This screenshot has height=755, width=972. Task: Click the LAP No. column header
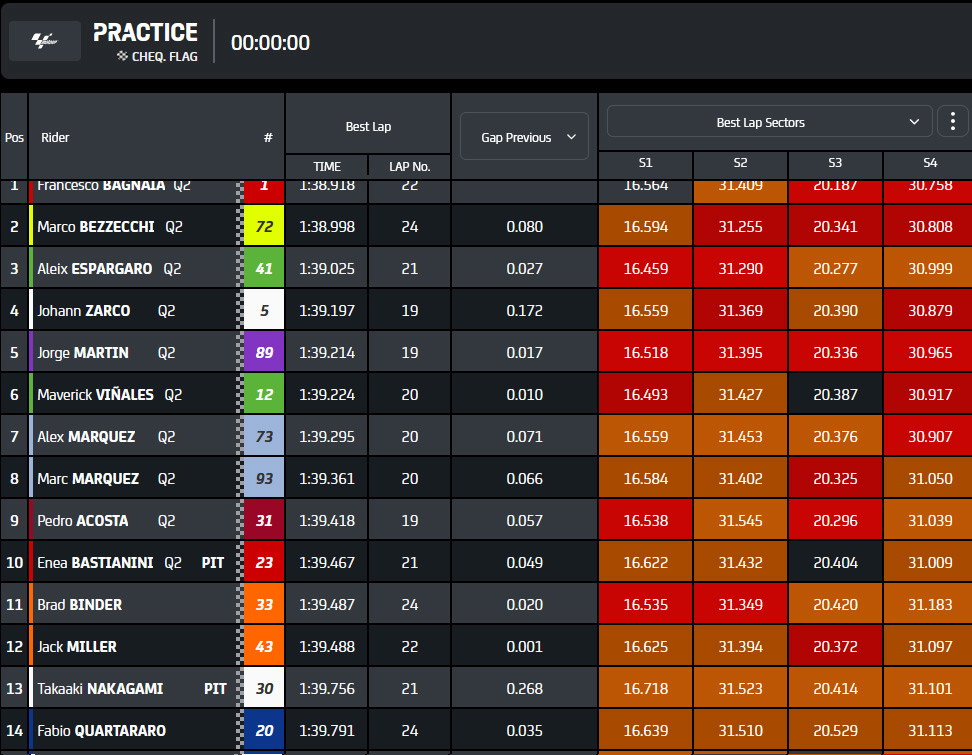tap(409, 167)
